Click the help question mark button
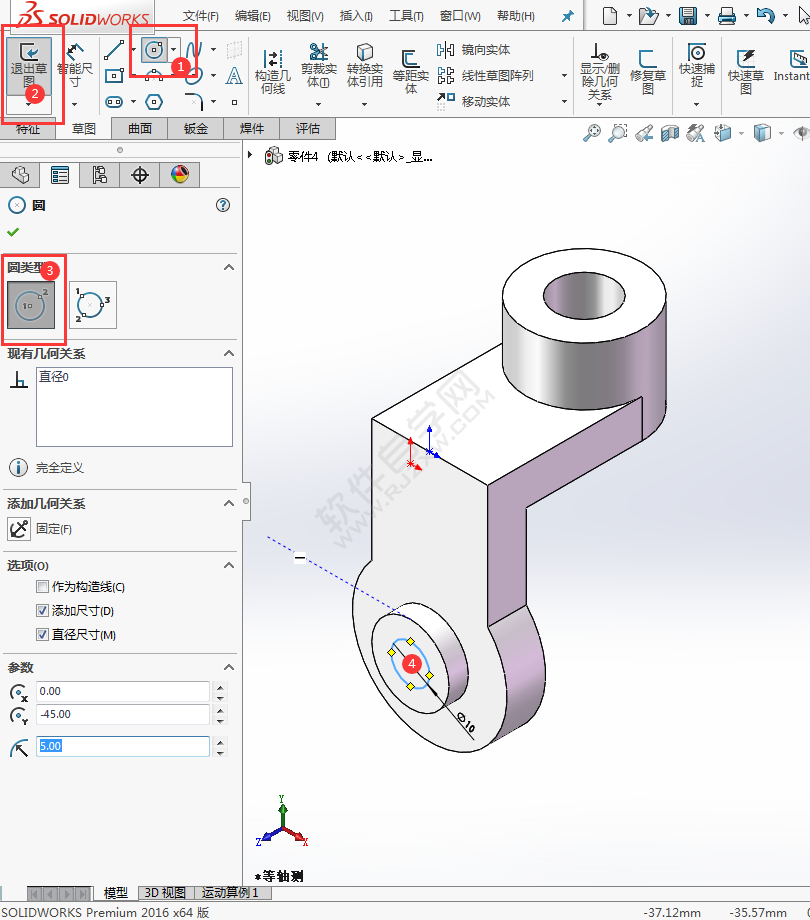 pos(222,205)
